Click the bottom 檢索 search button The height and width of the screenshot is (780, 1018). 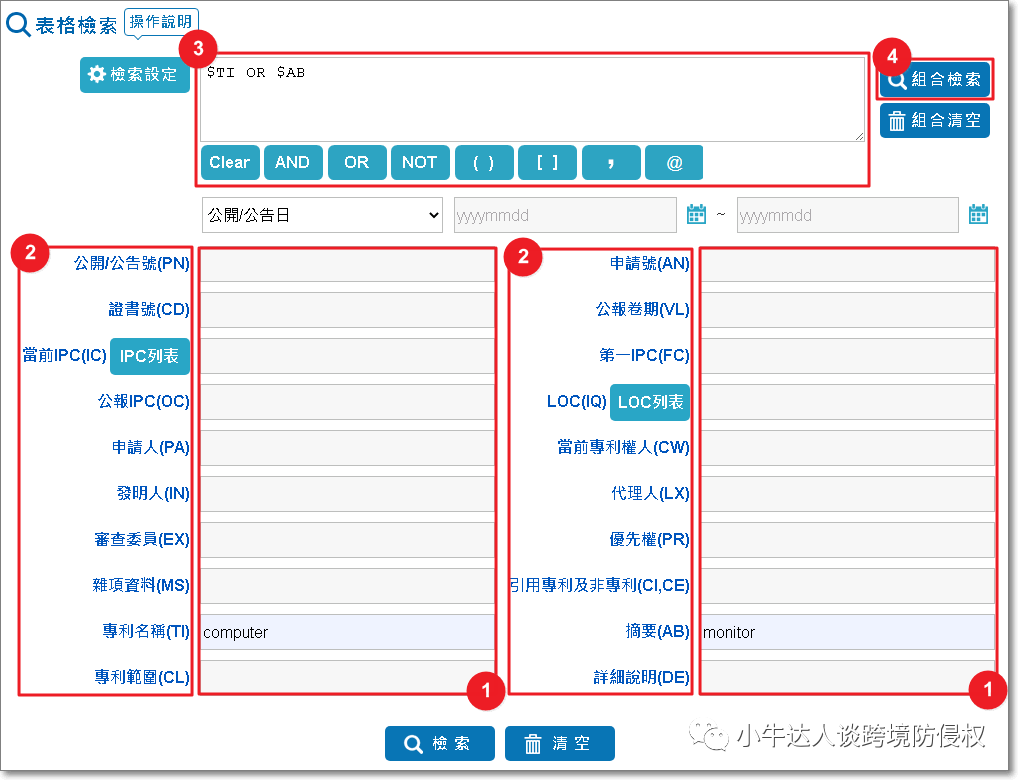tap(439, 744)
